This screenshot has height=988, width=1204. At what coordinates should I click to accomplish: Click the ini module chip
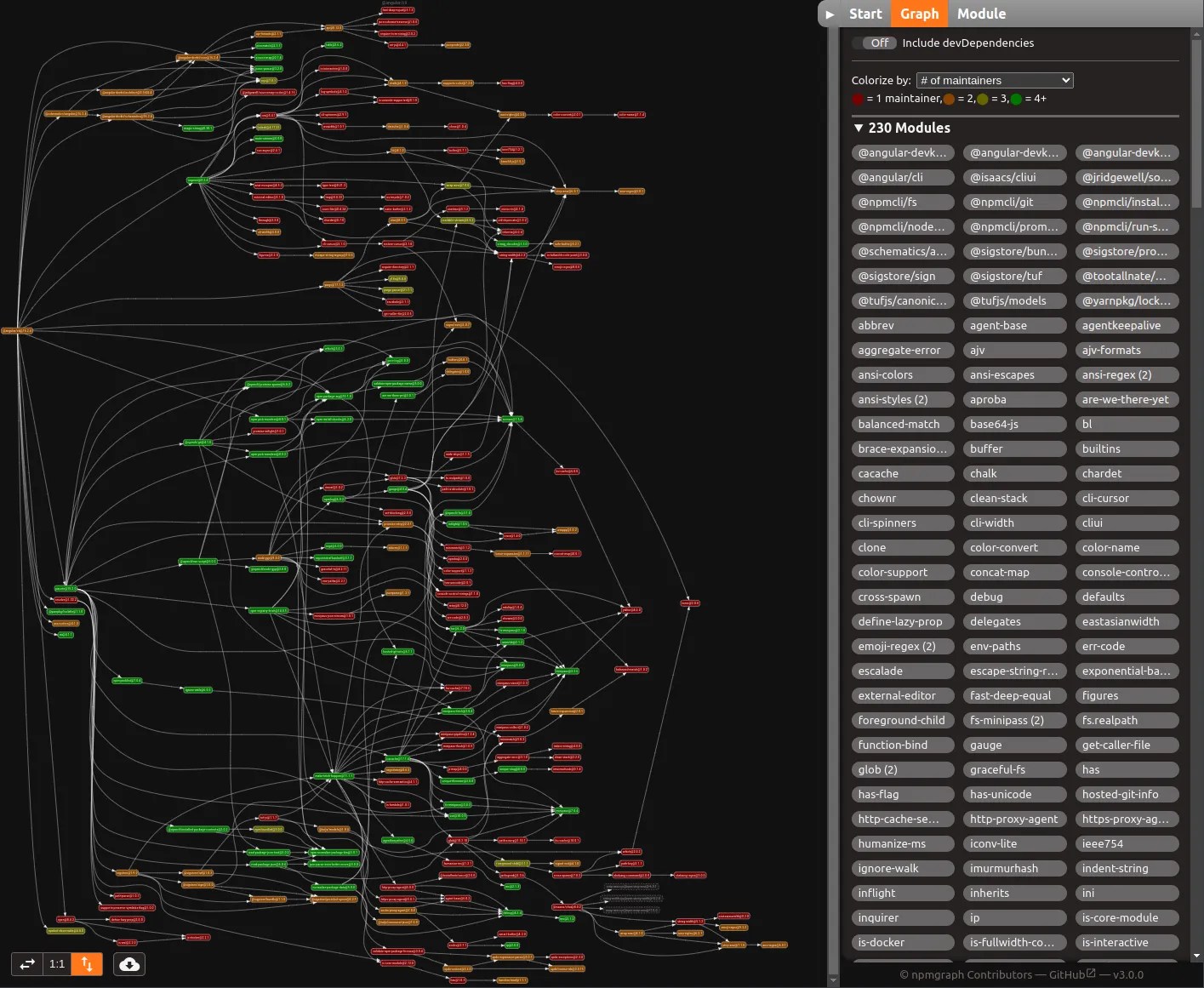[1127, 893]
